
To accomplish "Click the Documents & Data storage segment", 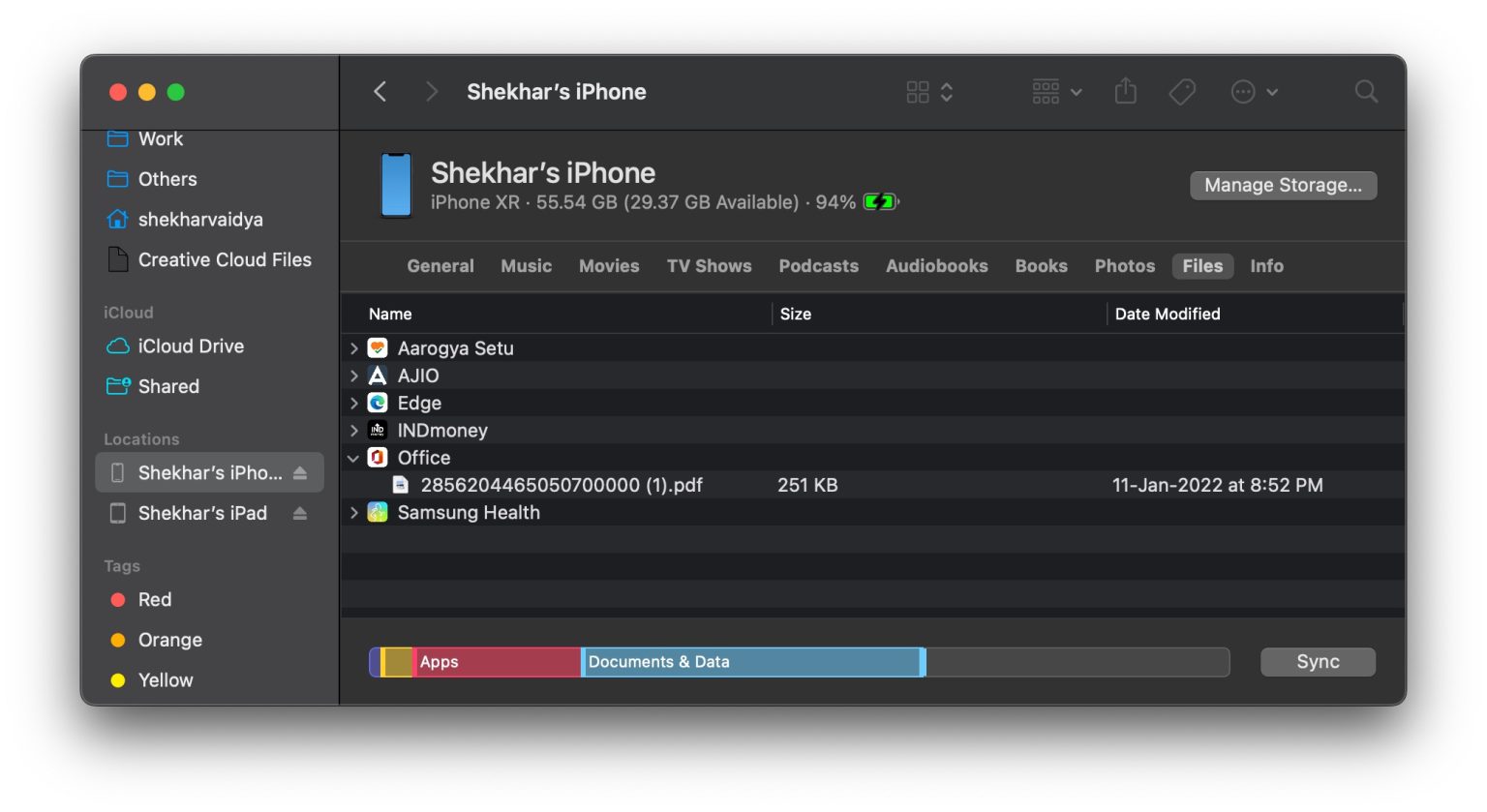I will pyautogui.click(x=752, y=662).
